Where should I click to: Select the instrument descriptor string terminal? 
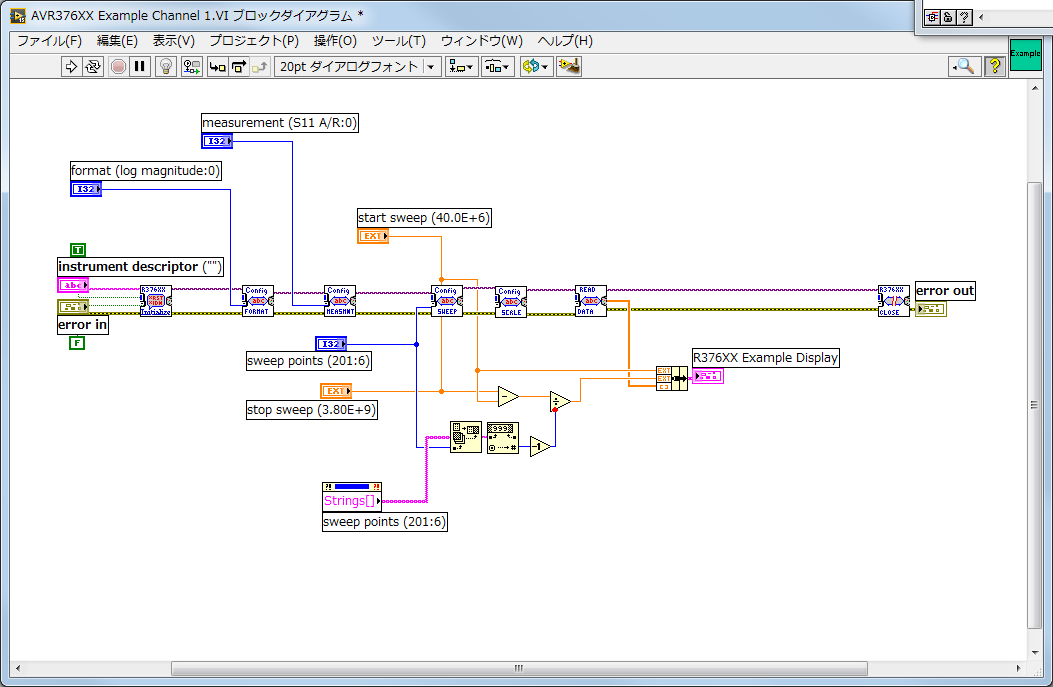click(73, 285)
